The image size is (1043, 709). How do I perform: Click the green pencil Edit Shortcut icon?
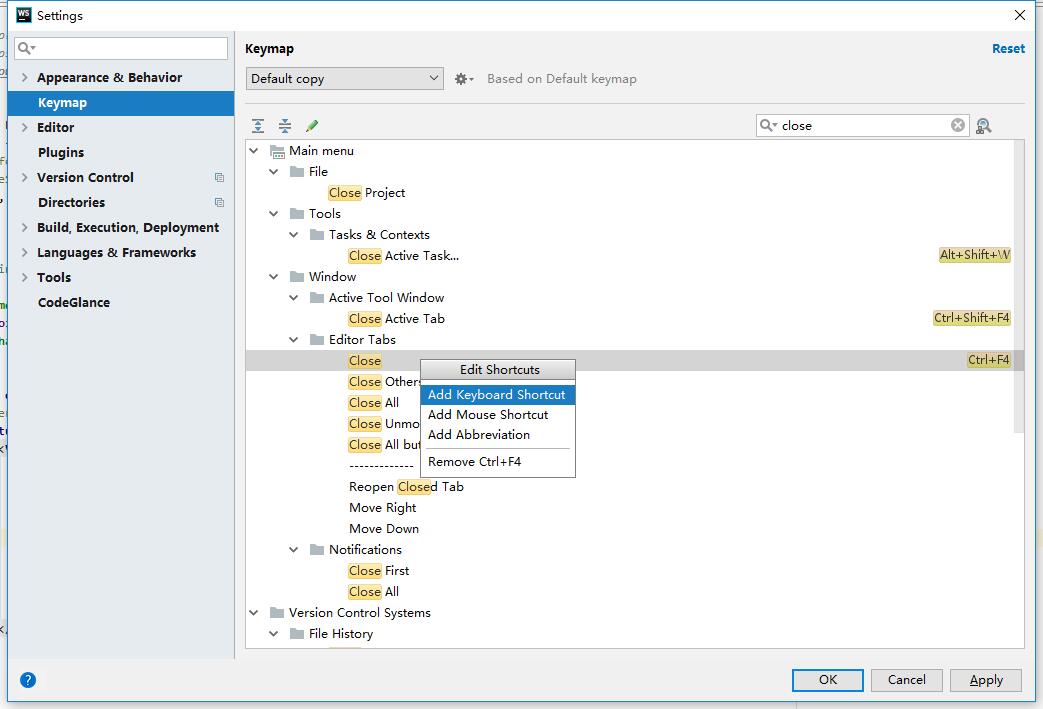pos(312,126)
